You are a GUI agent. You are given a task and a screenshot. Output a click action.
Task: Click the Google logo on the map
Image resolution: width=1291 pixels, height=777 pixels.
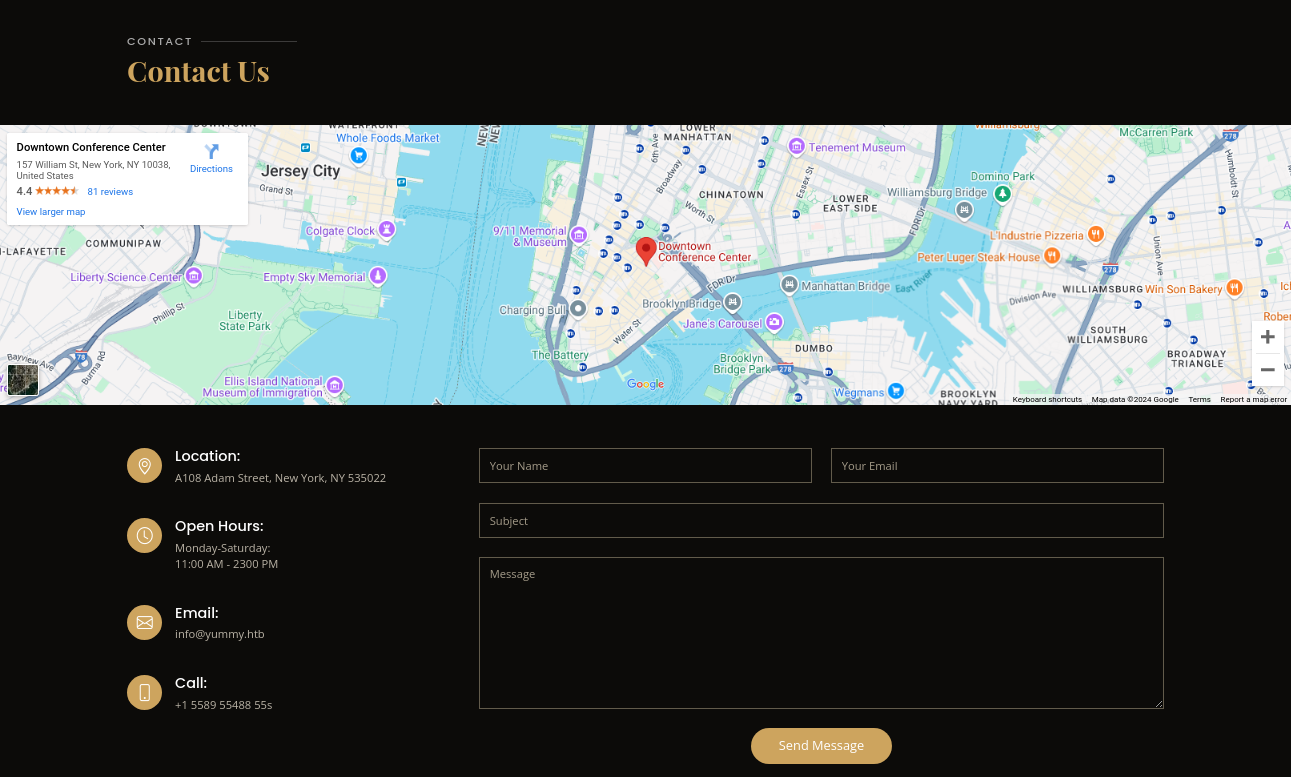coord(645,384)
